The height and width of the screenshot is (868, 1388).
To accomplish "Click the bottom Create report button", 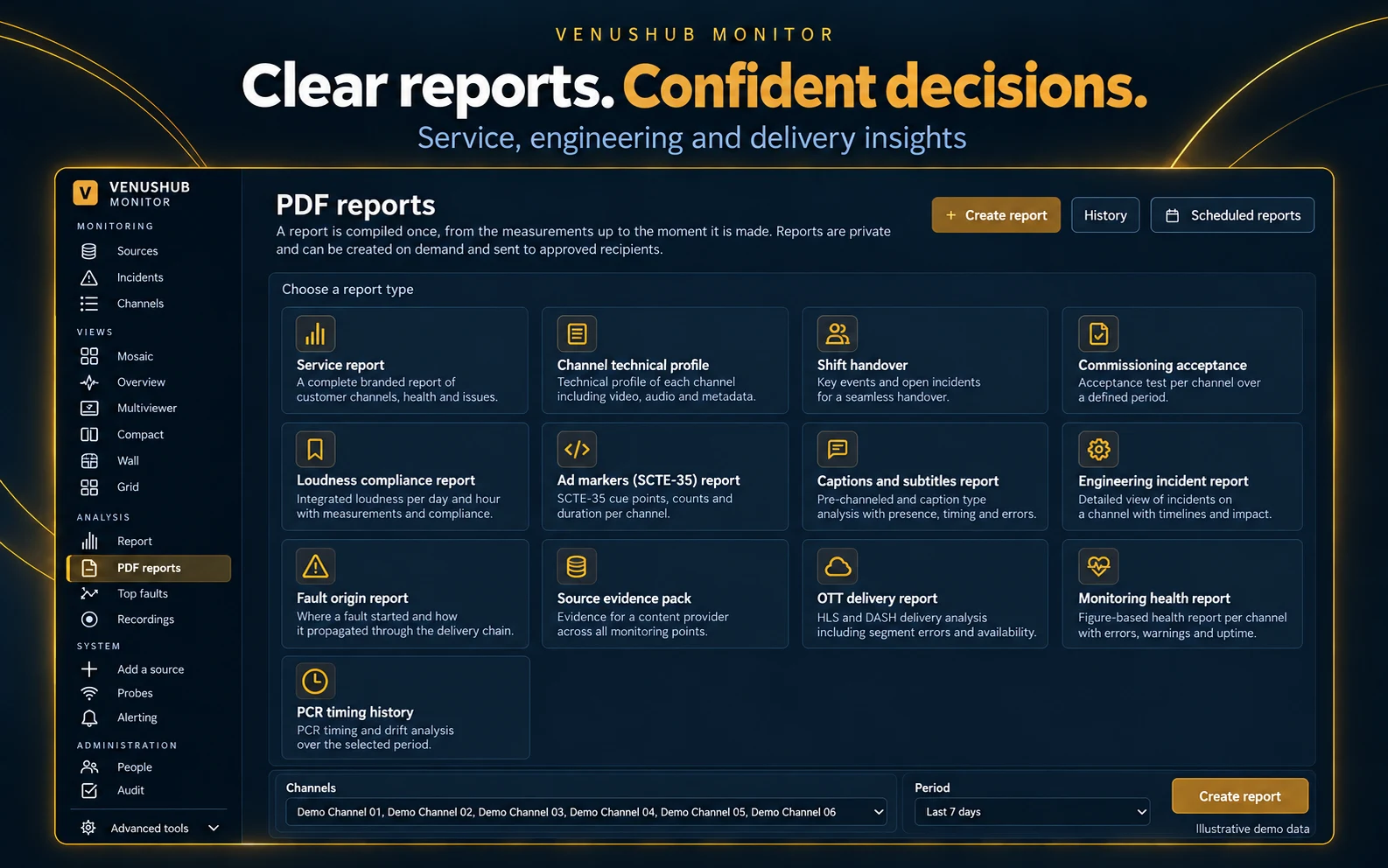I will point(1240,796).
